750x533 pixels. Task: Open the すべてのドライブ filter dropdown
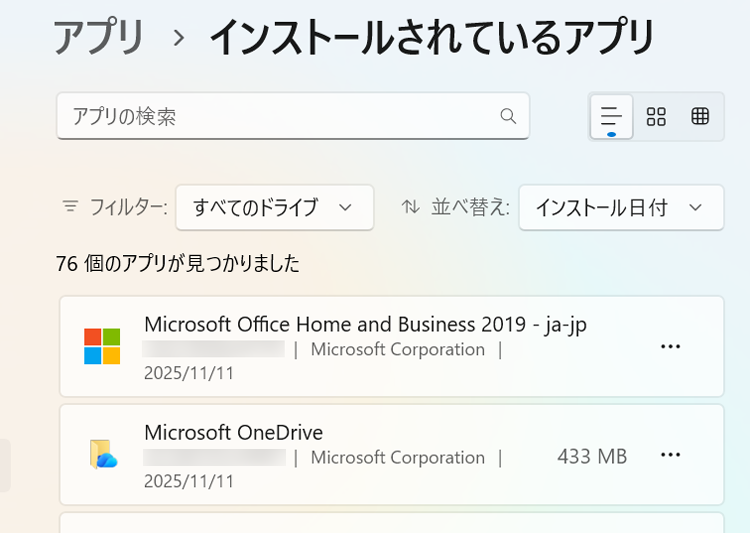point(275,208)
